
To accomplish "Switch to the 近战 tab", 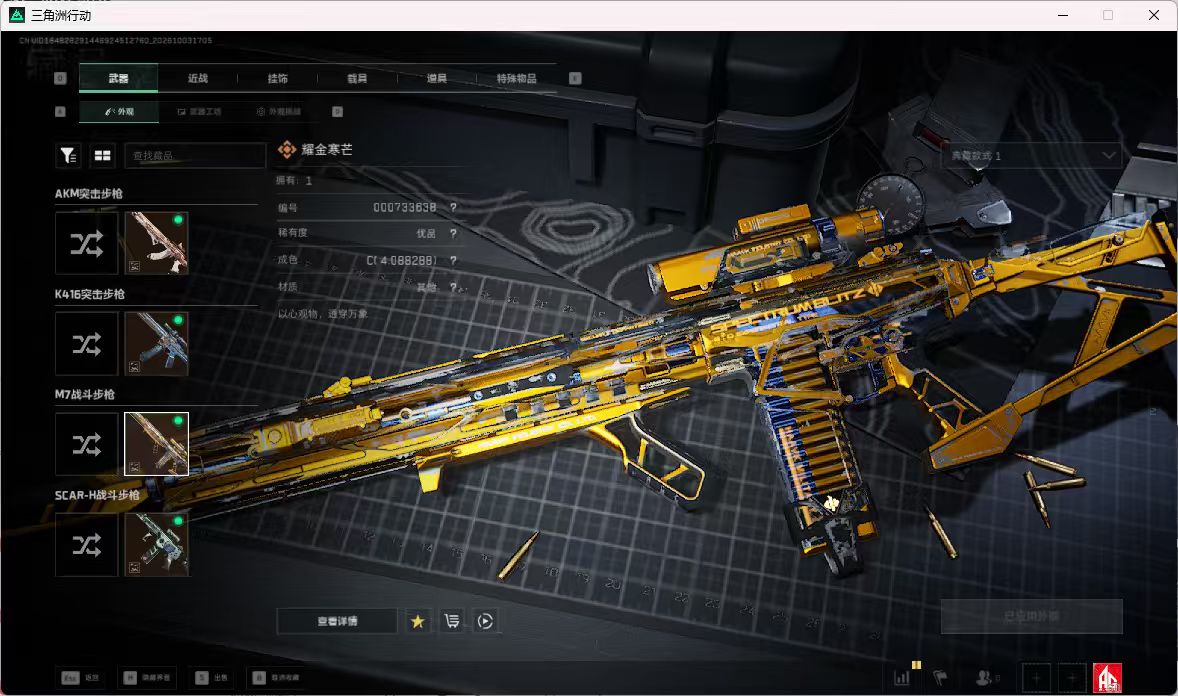I will point(198,78).
